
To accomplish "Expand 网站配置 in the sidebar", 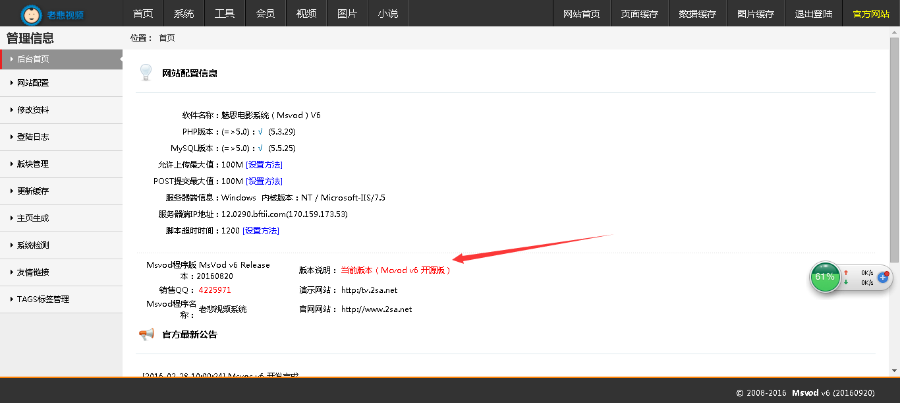I will 34,83.
